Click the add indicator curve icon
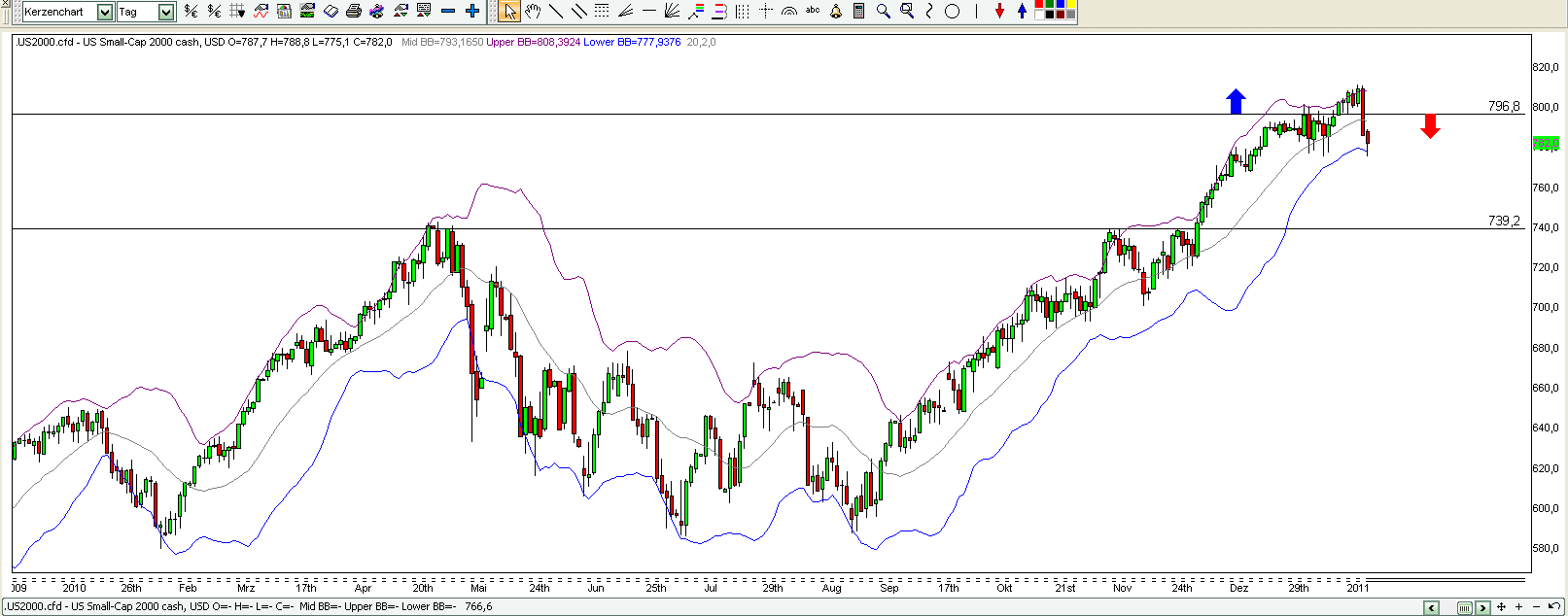Viewport: 1568px width, 616px height. coord(261,12)
